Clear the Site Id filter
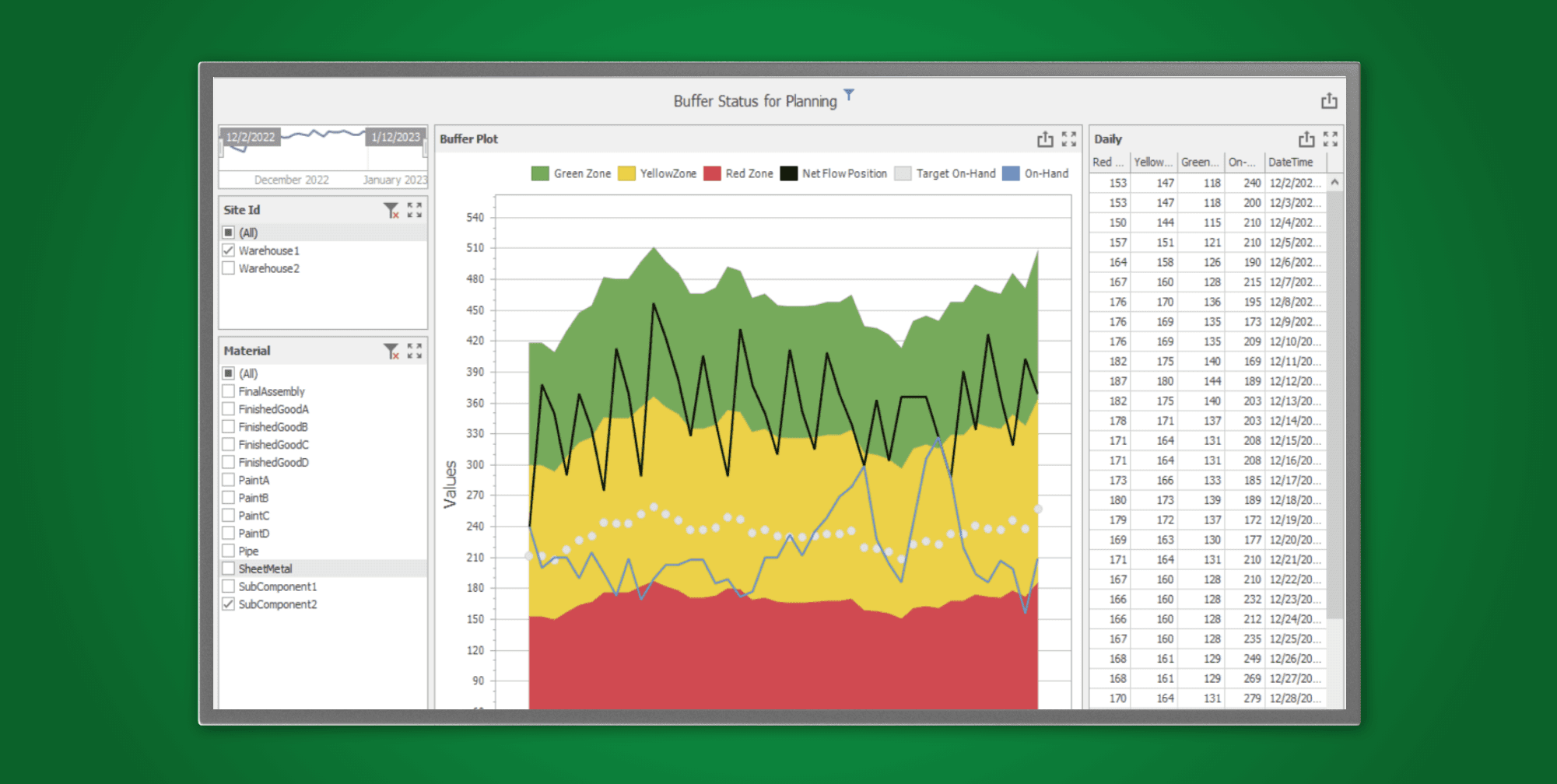 coord(391,210)
